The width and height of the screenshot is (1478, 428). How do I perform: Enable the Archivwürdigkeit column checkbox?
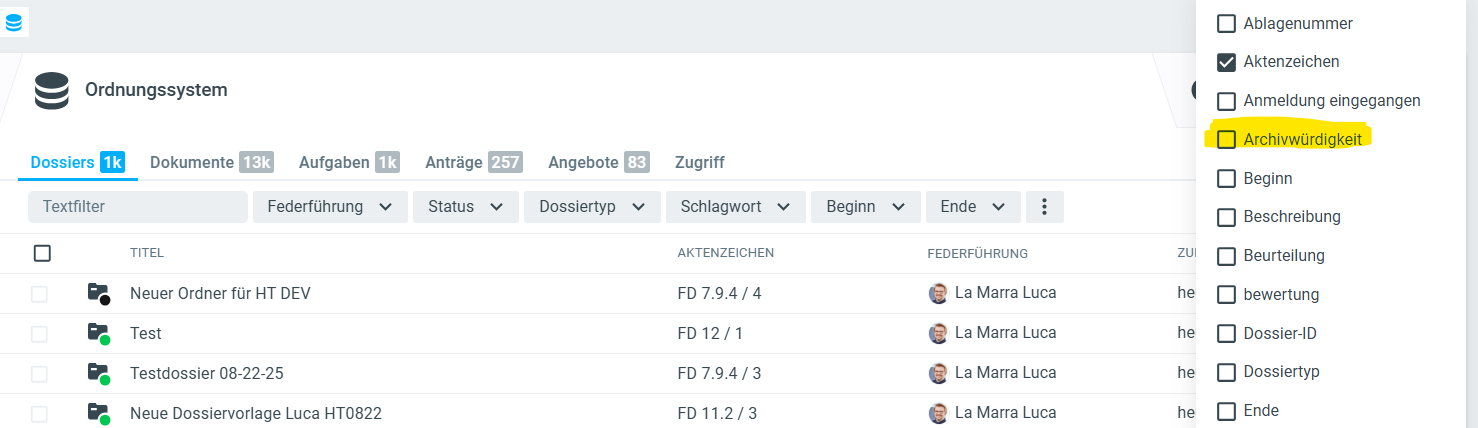(x=1226, y=139)
